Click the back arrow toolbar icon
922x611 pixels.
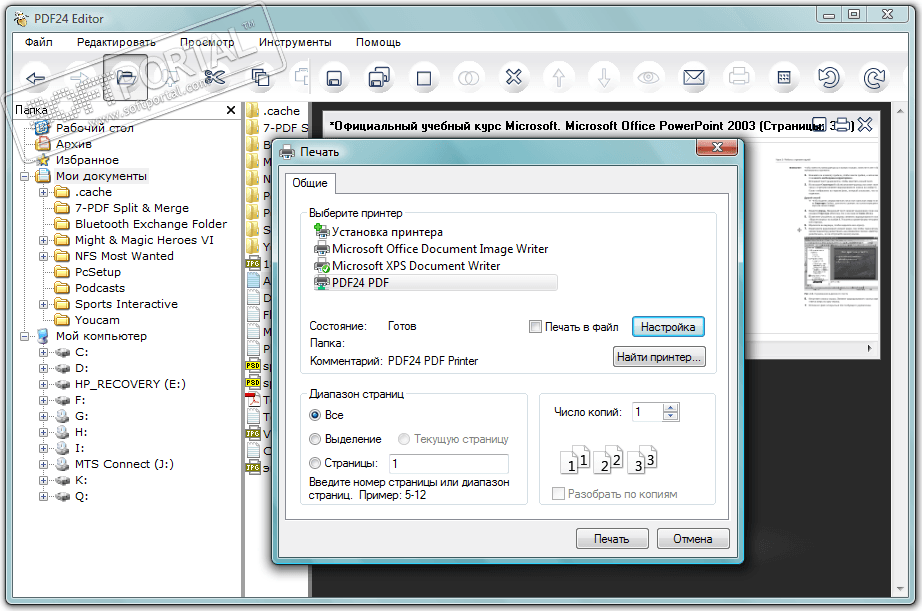tap(36, 78)
